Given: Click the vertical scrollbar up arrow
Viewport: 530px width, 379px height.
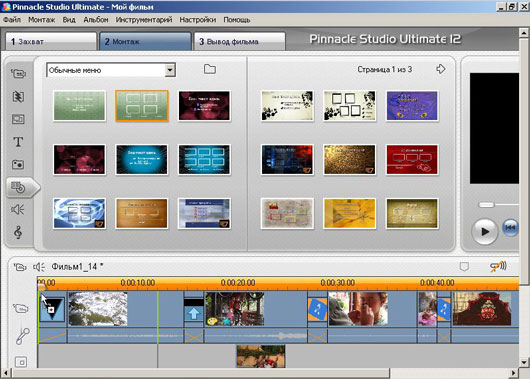Looking at the screenshot, I should click(524, 33).
